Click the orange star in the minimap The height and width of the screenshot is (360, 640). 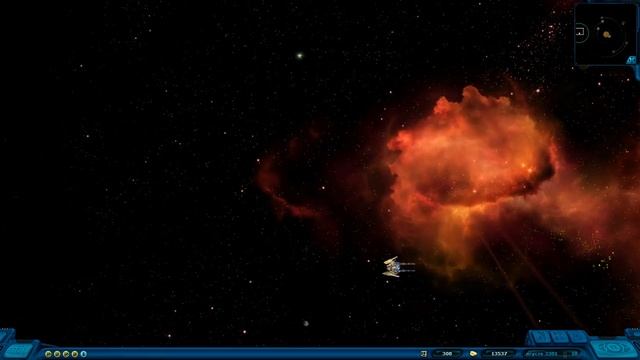[607, 35]
